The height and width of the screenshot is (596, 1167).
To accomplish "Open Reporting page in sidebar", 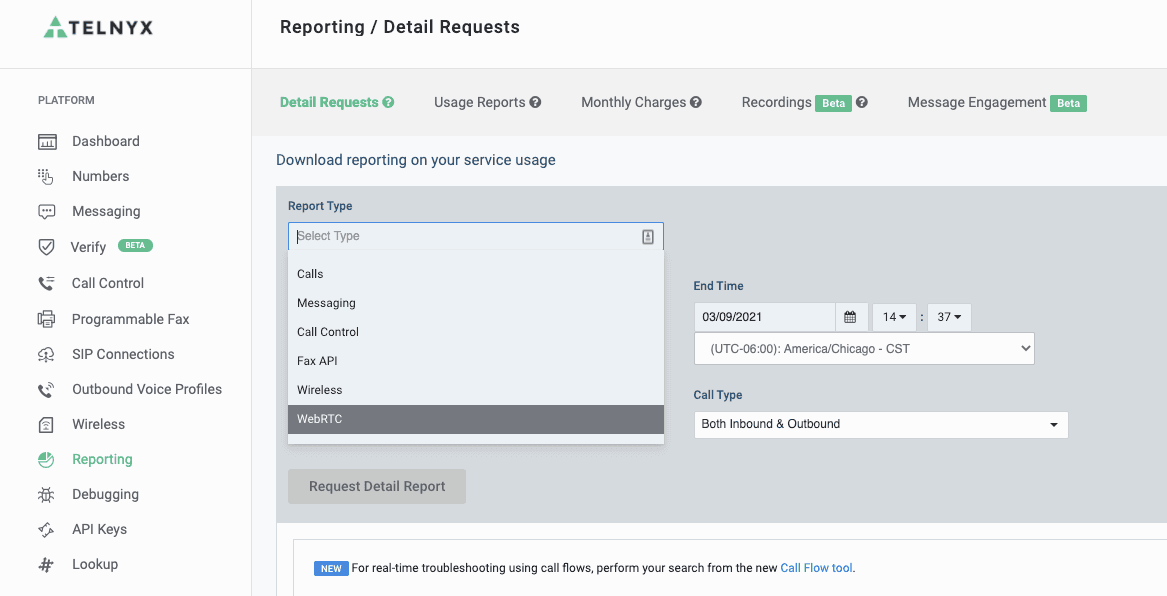I will point(102,459).
